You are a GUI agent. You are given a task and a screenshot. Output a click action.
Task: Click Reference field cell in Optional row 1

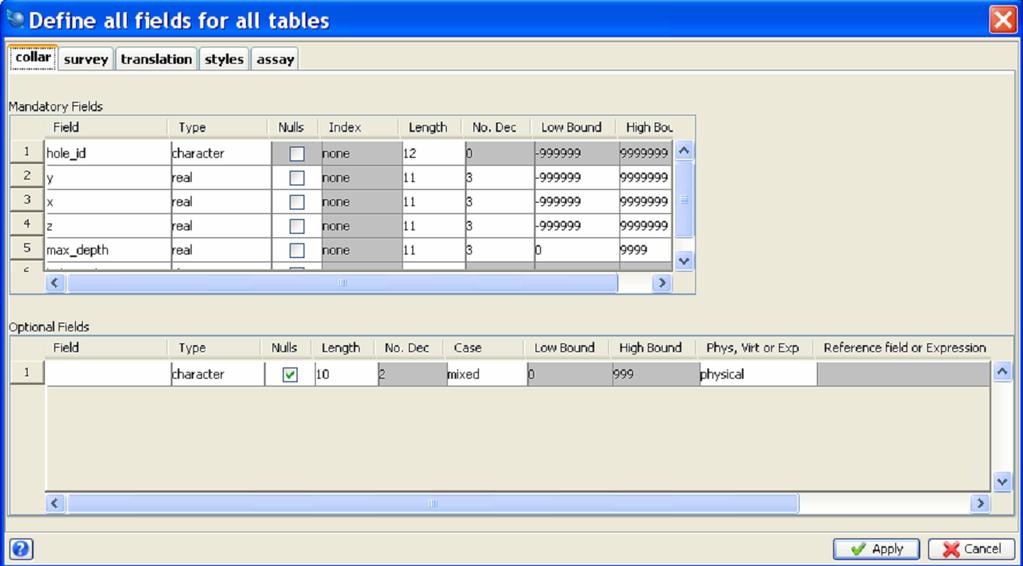[x=904, y=374]
